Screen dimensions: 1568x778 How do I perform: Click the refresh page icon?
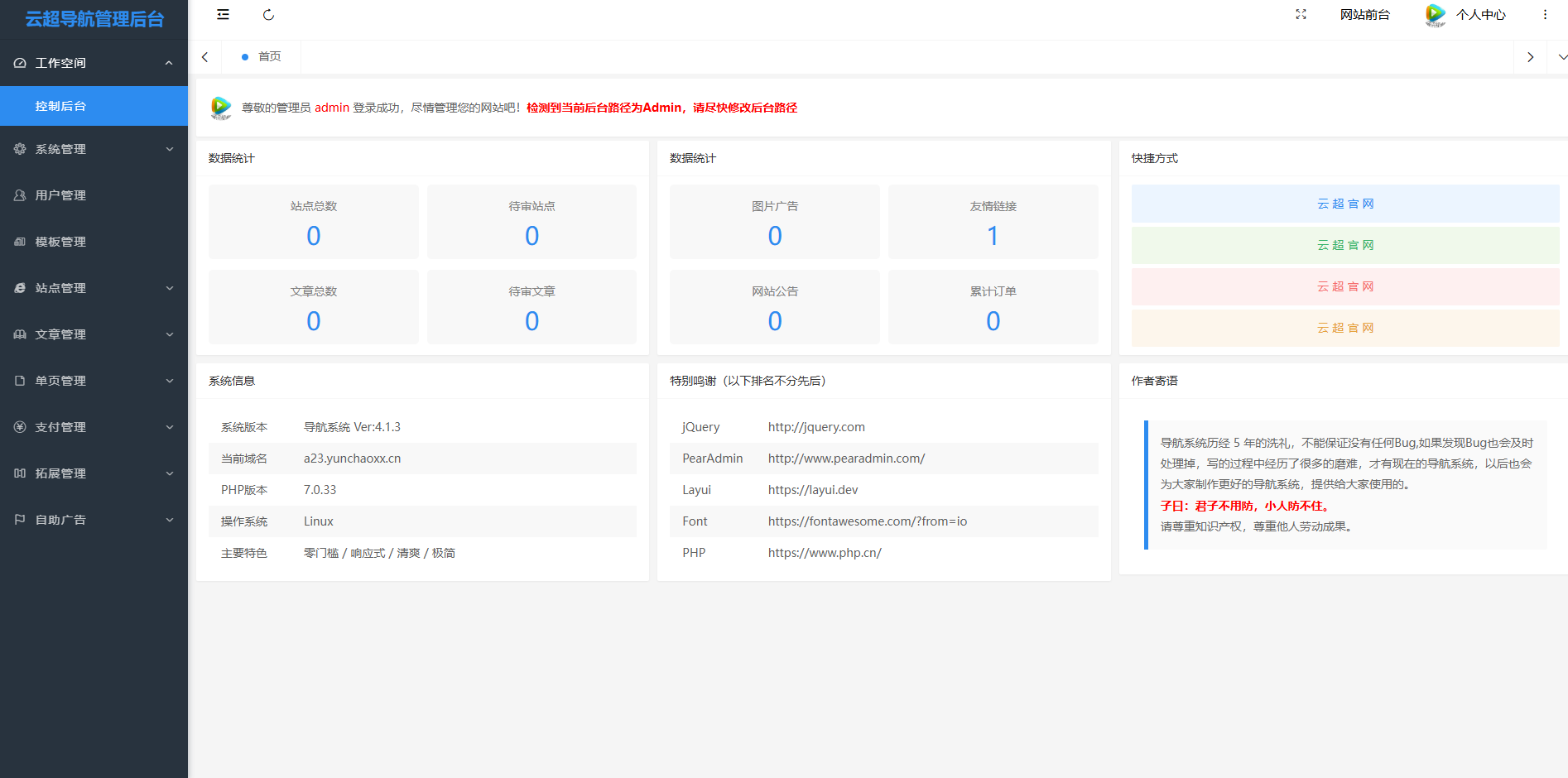268,15
